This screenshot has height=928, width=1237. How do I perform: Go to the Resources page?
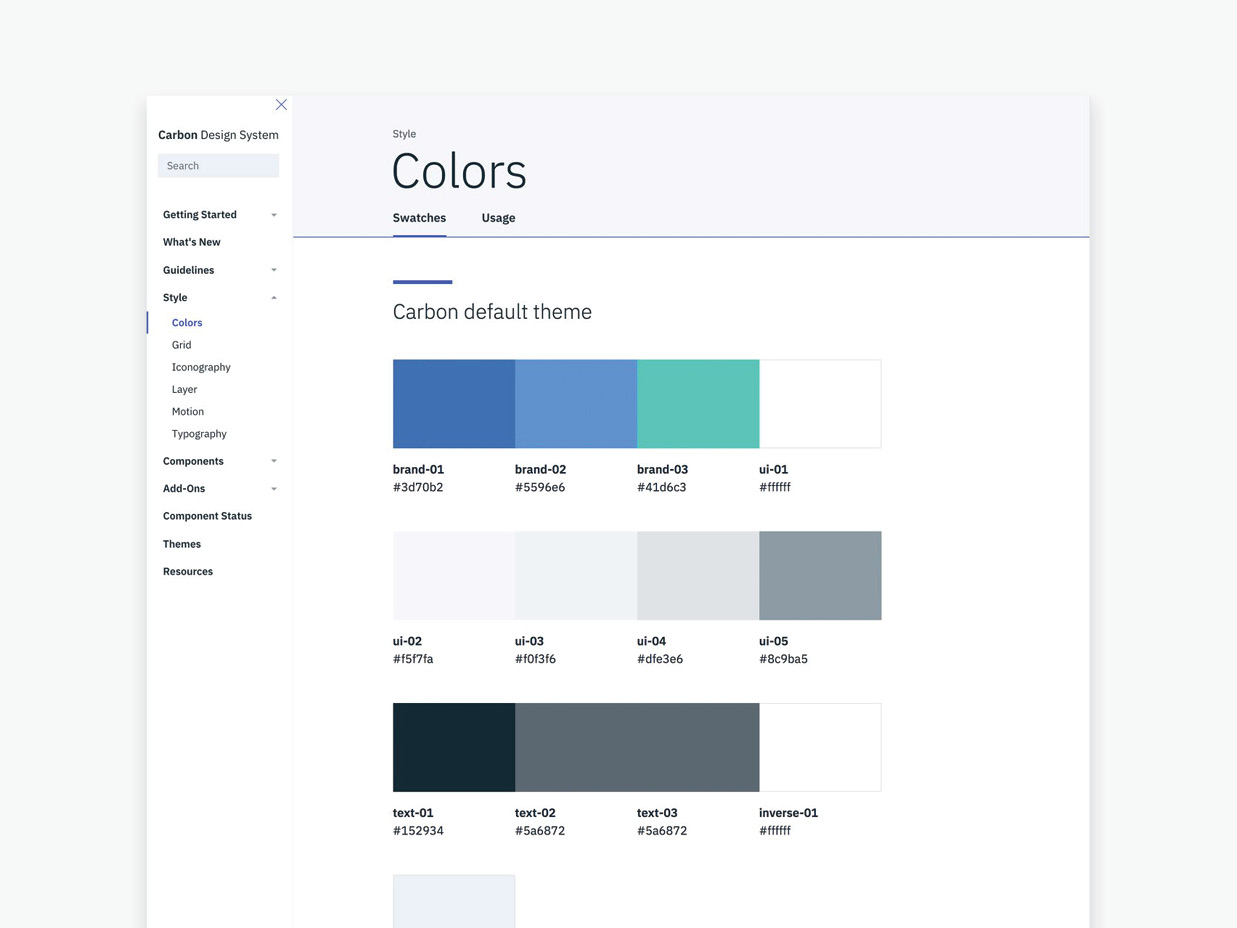188,571
